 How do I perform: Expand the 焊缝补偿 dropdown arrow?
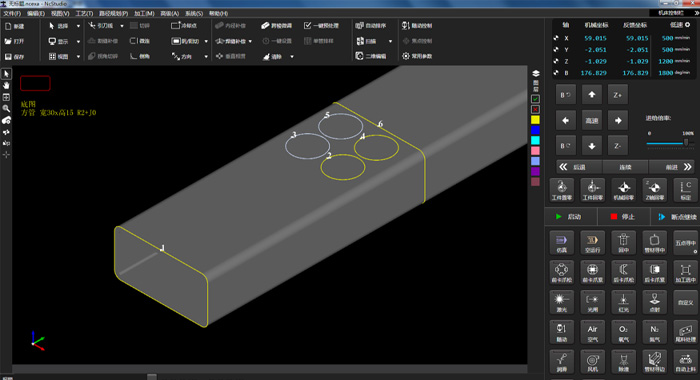click(250, 41)
